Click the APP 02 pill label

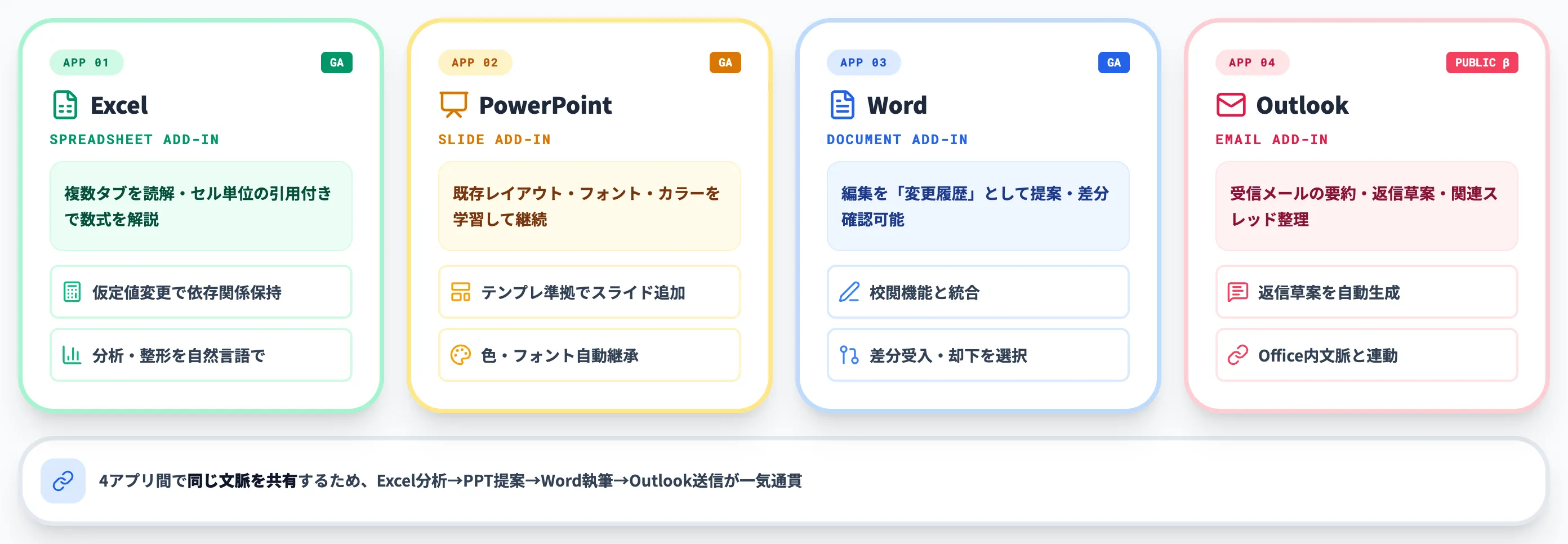pos(475,63)
